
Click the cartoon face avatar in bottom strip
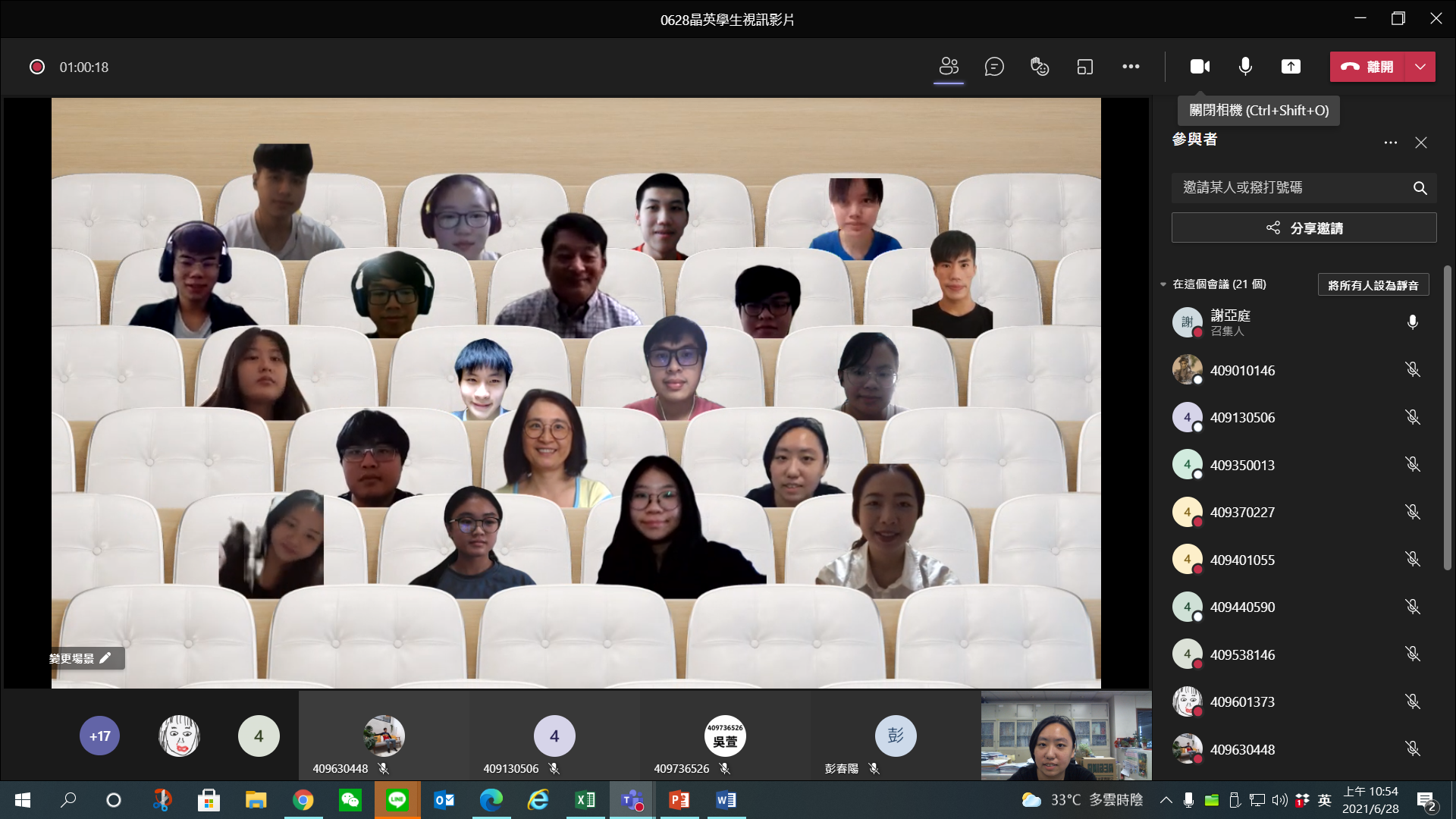tap(179, 736)
